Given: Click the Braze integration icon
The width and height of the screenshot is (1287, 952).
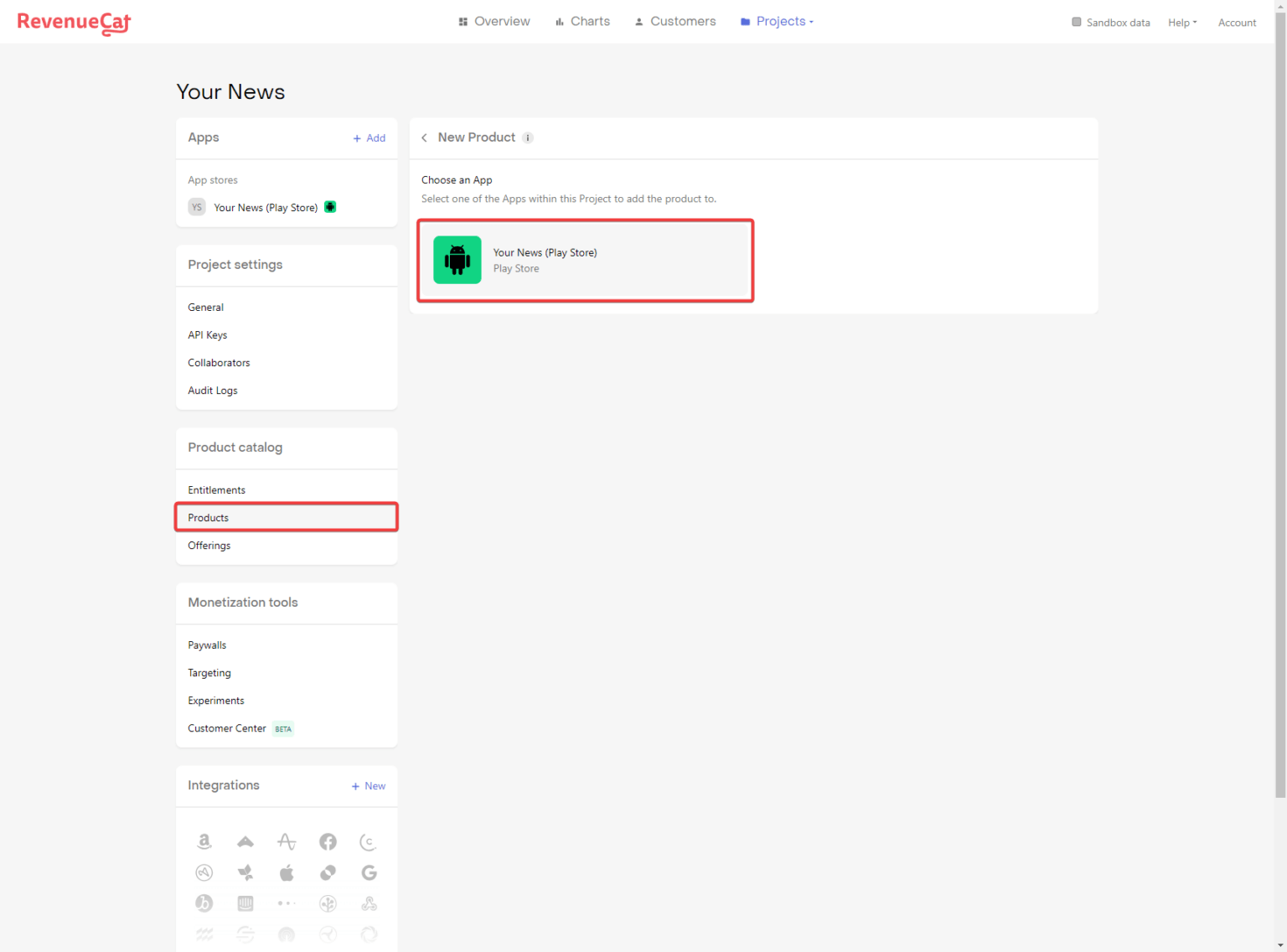Looking at the screenshot, I should tap(204, 903).
